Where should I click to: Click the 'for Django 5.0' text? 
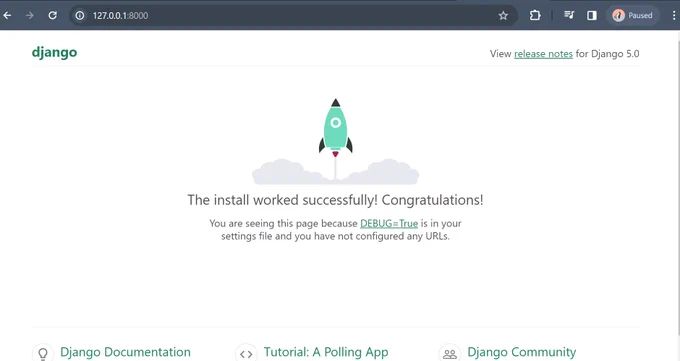608,54
